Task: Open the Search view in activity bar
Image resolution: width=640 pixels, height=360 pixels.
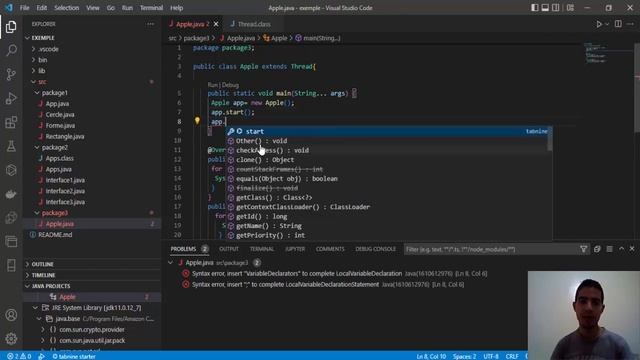Action: click(11, 51)
